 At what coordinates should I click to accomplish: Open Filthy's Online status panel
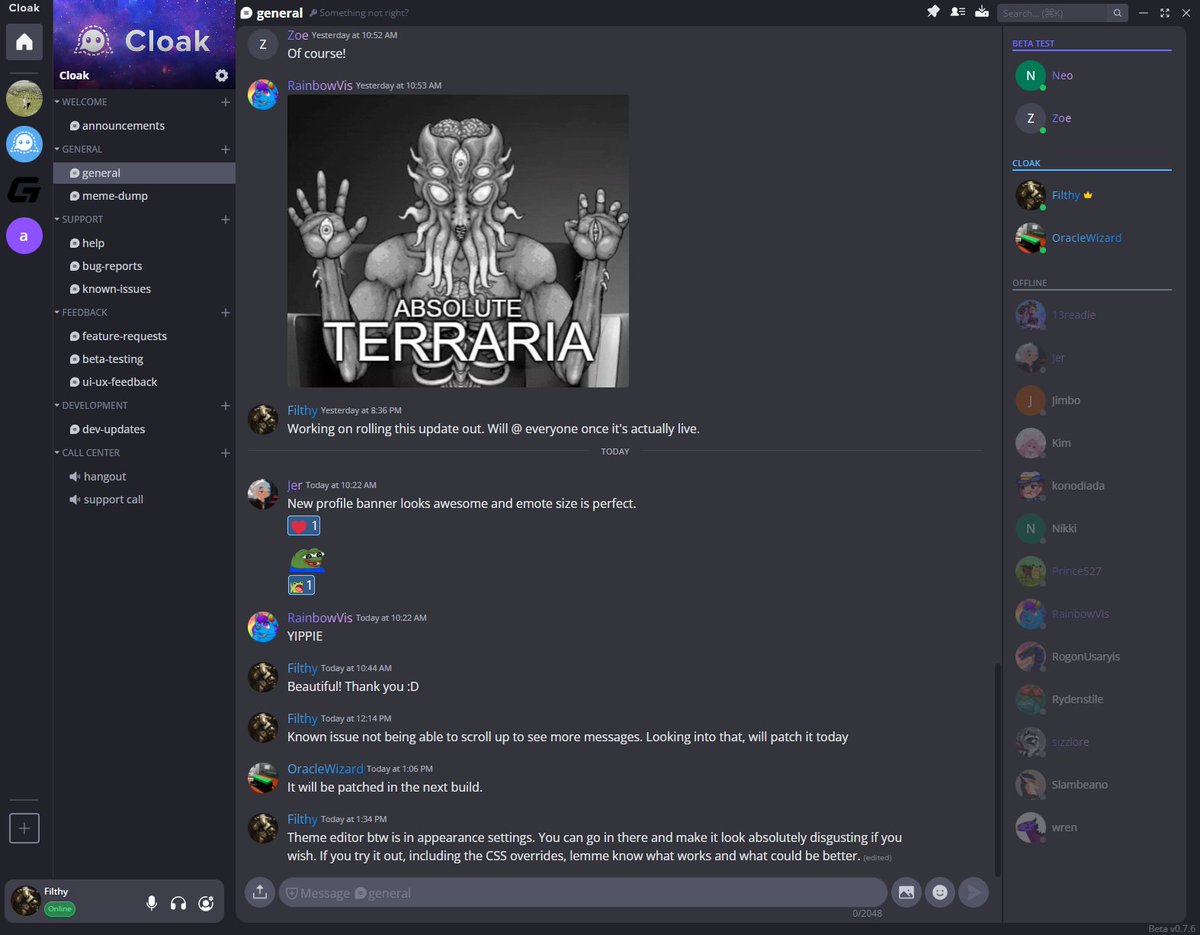click(59, 909)
